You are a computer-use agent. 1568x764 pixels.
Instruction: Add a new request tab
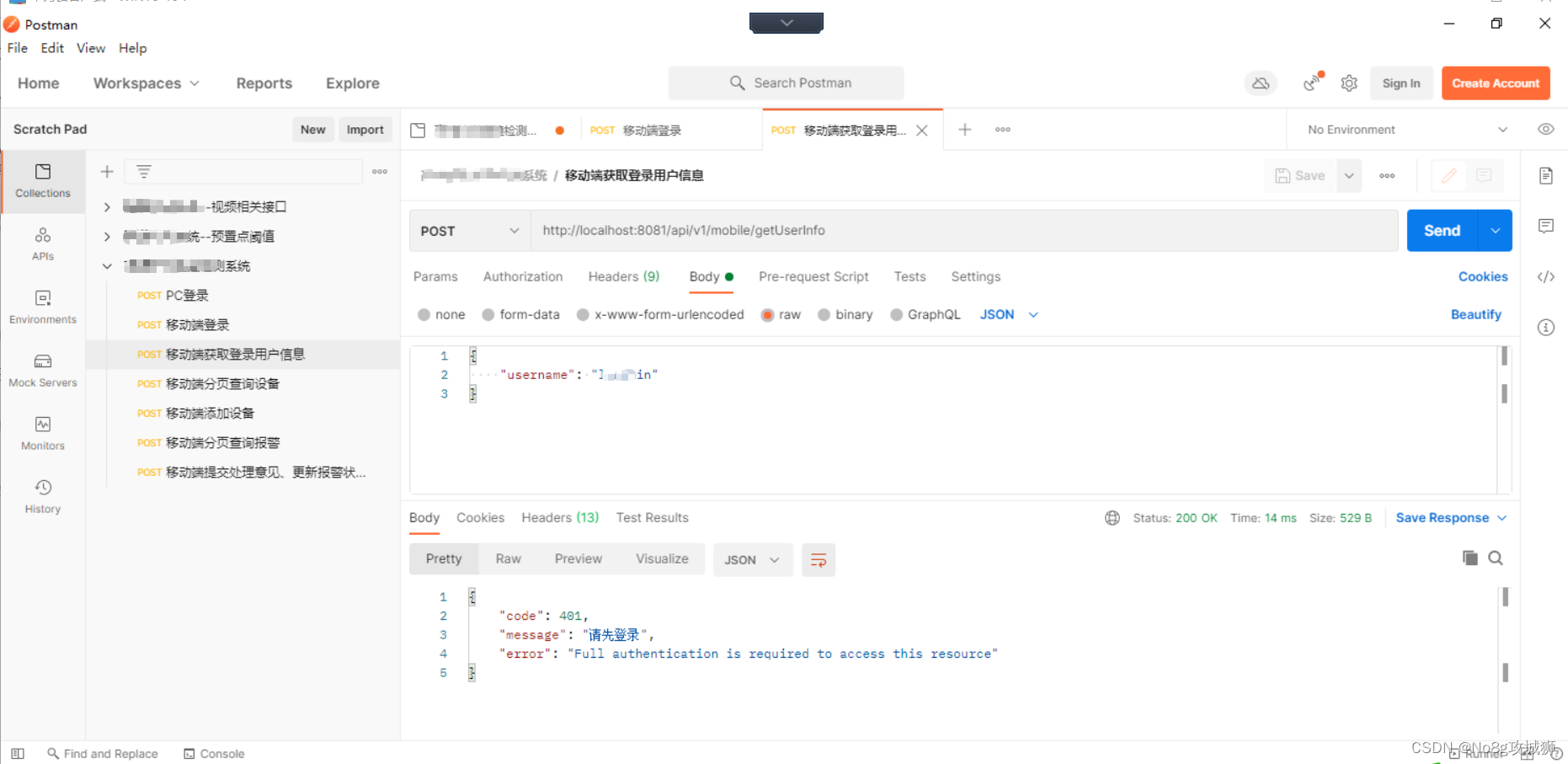(965, 130)
